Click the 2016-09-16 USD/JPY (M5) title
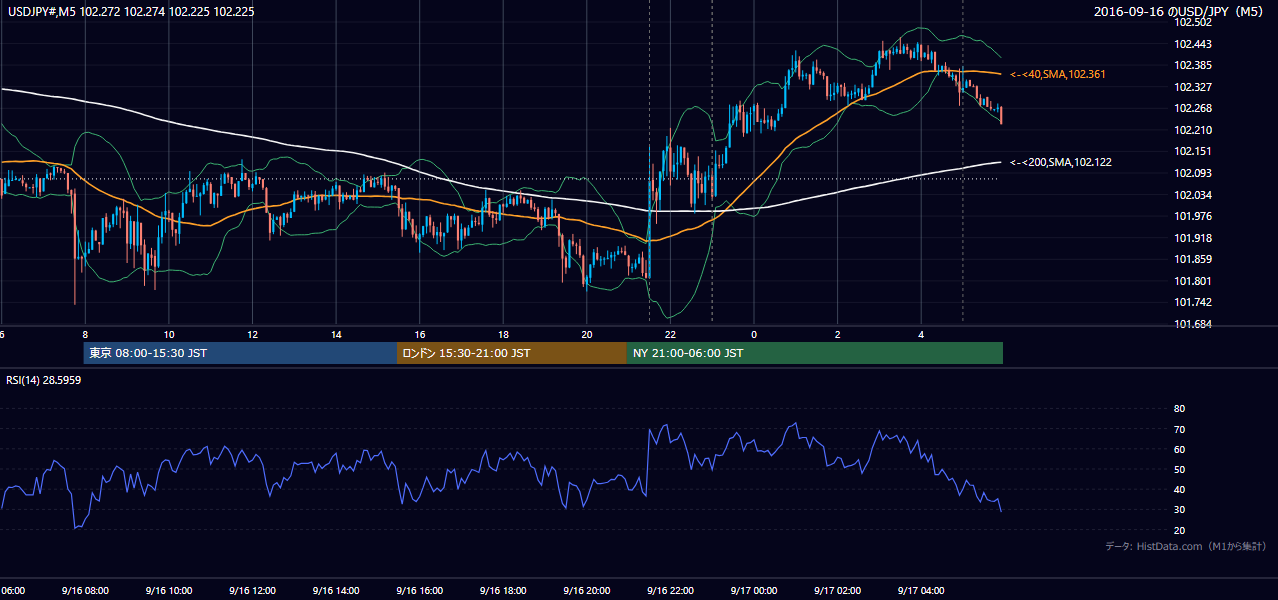1278x600 pixels. pos(1180,12)
